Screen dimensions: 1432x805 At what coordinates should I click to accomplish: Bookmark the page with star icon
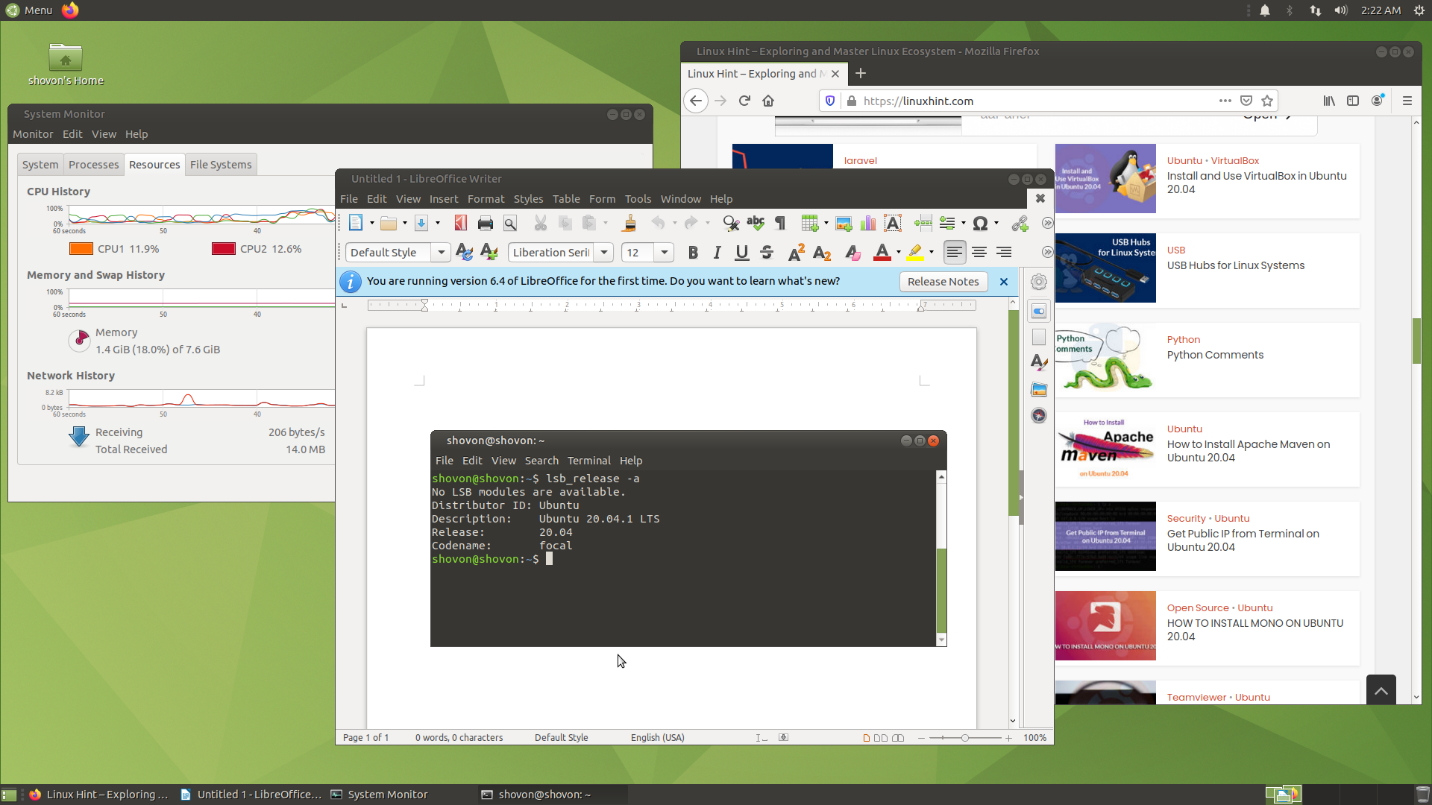(1267, 101)
